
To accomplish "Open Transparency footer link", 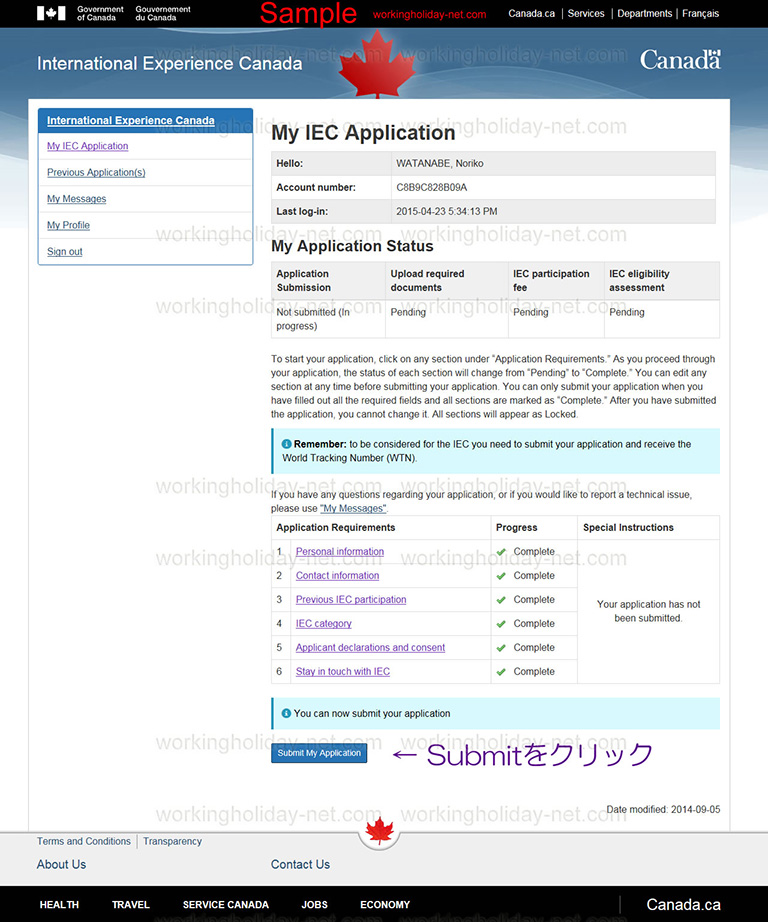I will point(172,841).
